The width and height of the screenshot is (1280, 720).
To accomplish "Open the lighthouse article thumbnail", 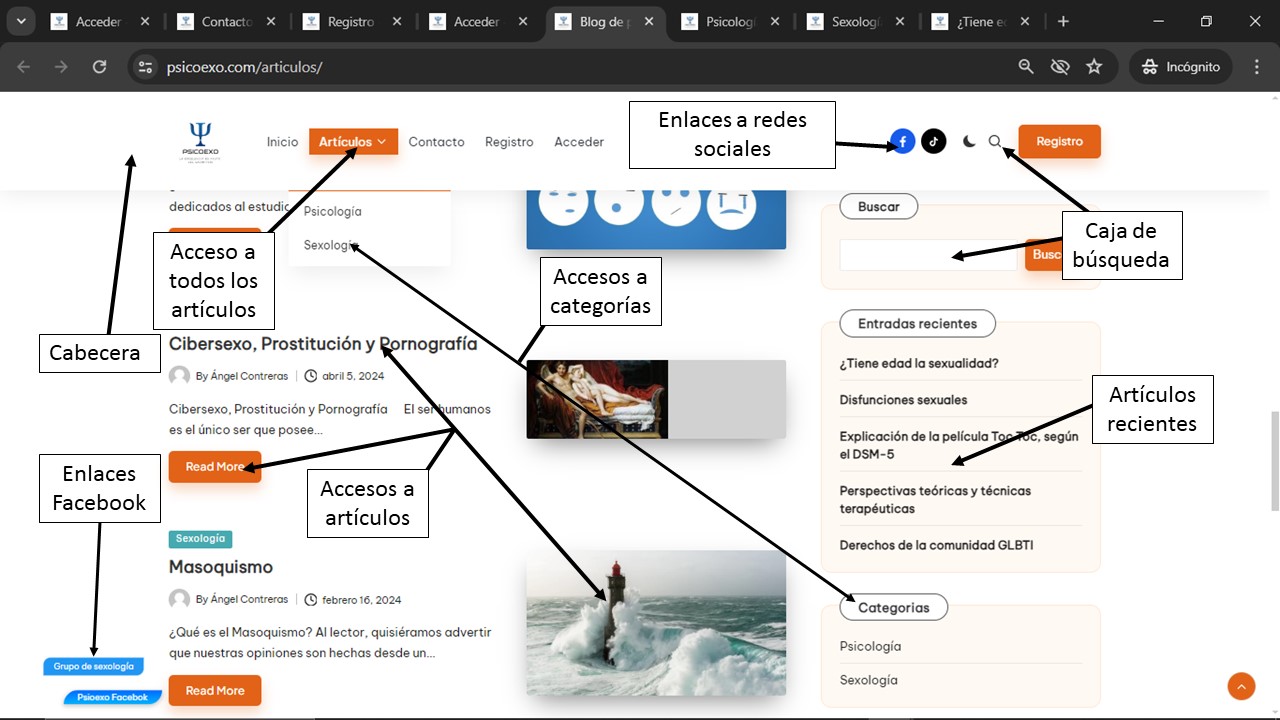I will [656, 623].
